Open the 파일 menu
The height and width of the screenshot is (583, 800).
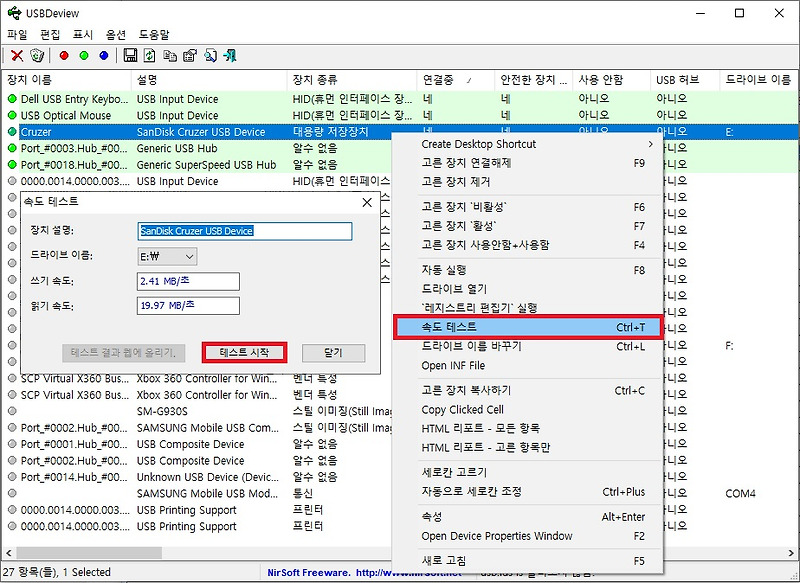[17, 35]
